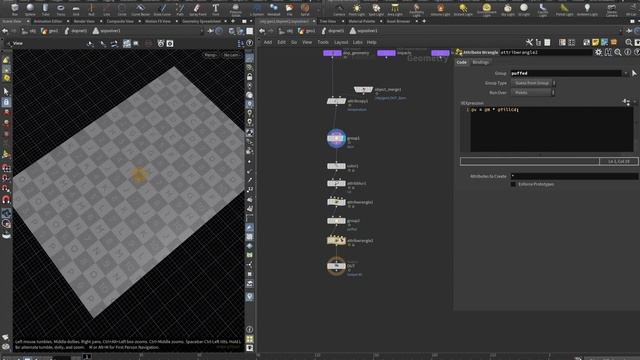Select the Grid shelf tool
This screenshot has height=360, width=640.
coord(76,9)
